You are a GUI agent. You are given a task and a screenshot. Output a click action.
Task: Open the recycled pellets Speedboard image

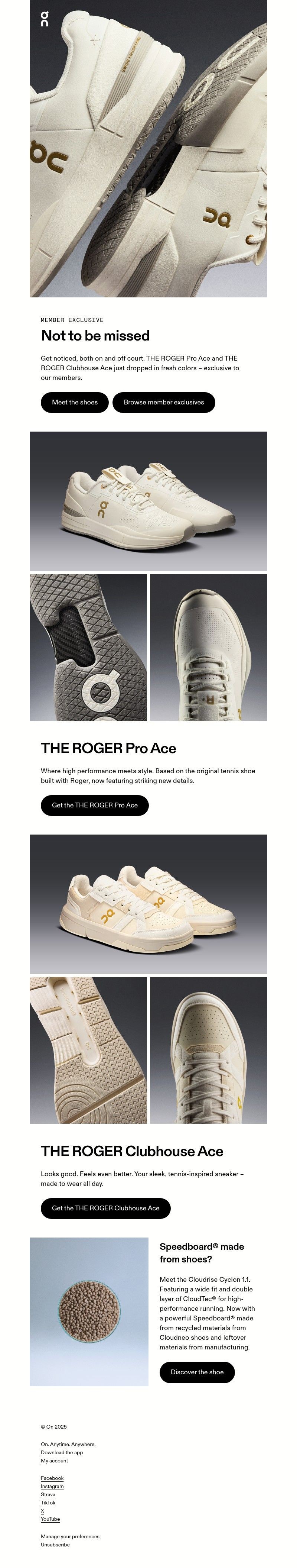coord(89,1312)
